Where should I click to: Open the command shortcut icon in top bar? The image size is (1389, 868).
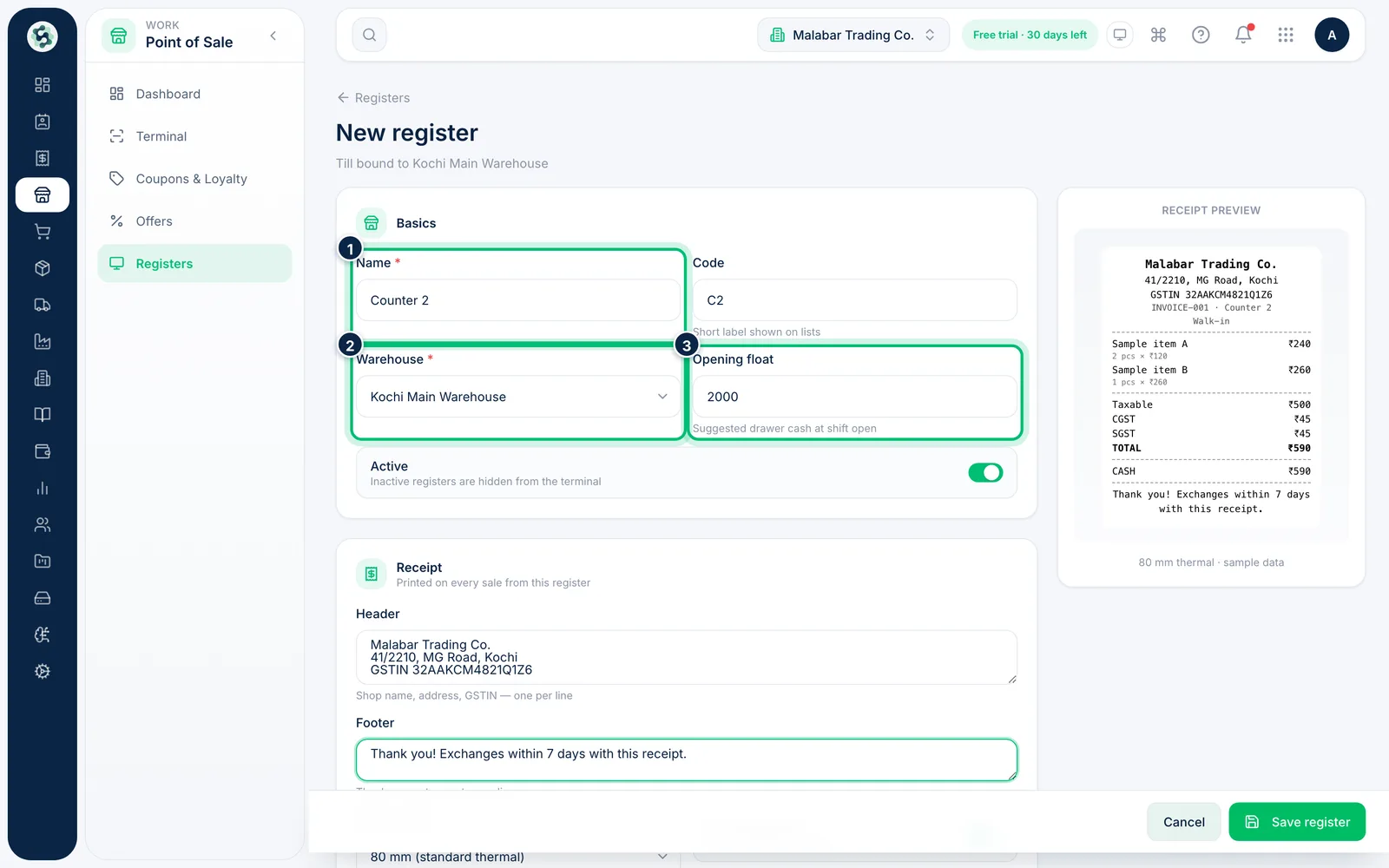(x=1158, y=35)
